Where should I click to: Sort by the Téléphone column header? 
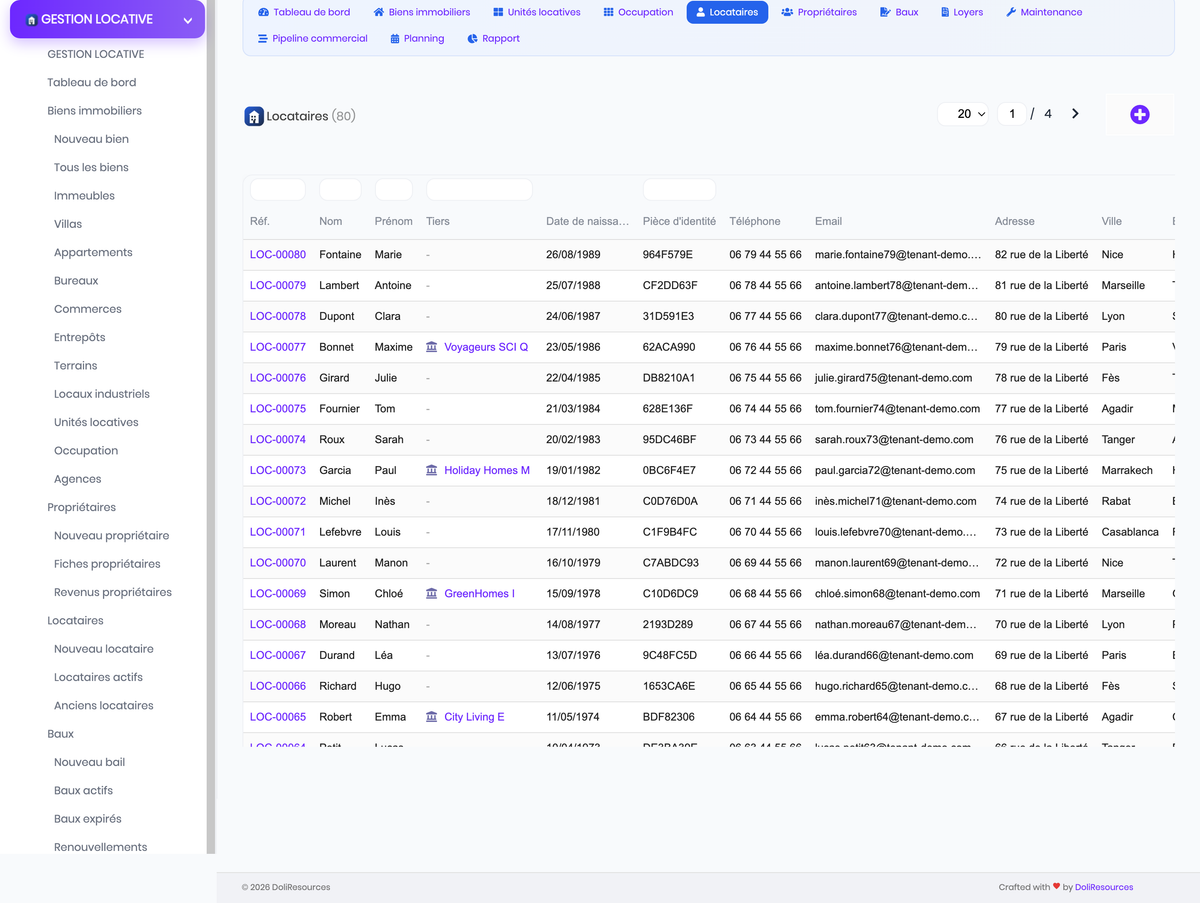click(755, 221)
